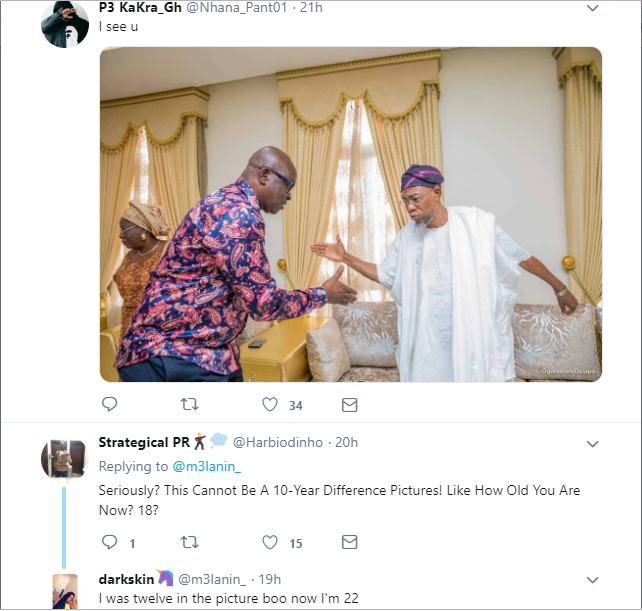Viewport: 642px width, 611px height.
Task: Retweet the P3 KaKra_Gh photo tweet
Action: (188, 405)
